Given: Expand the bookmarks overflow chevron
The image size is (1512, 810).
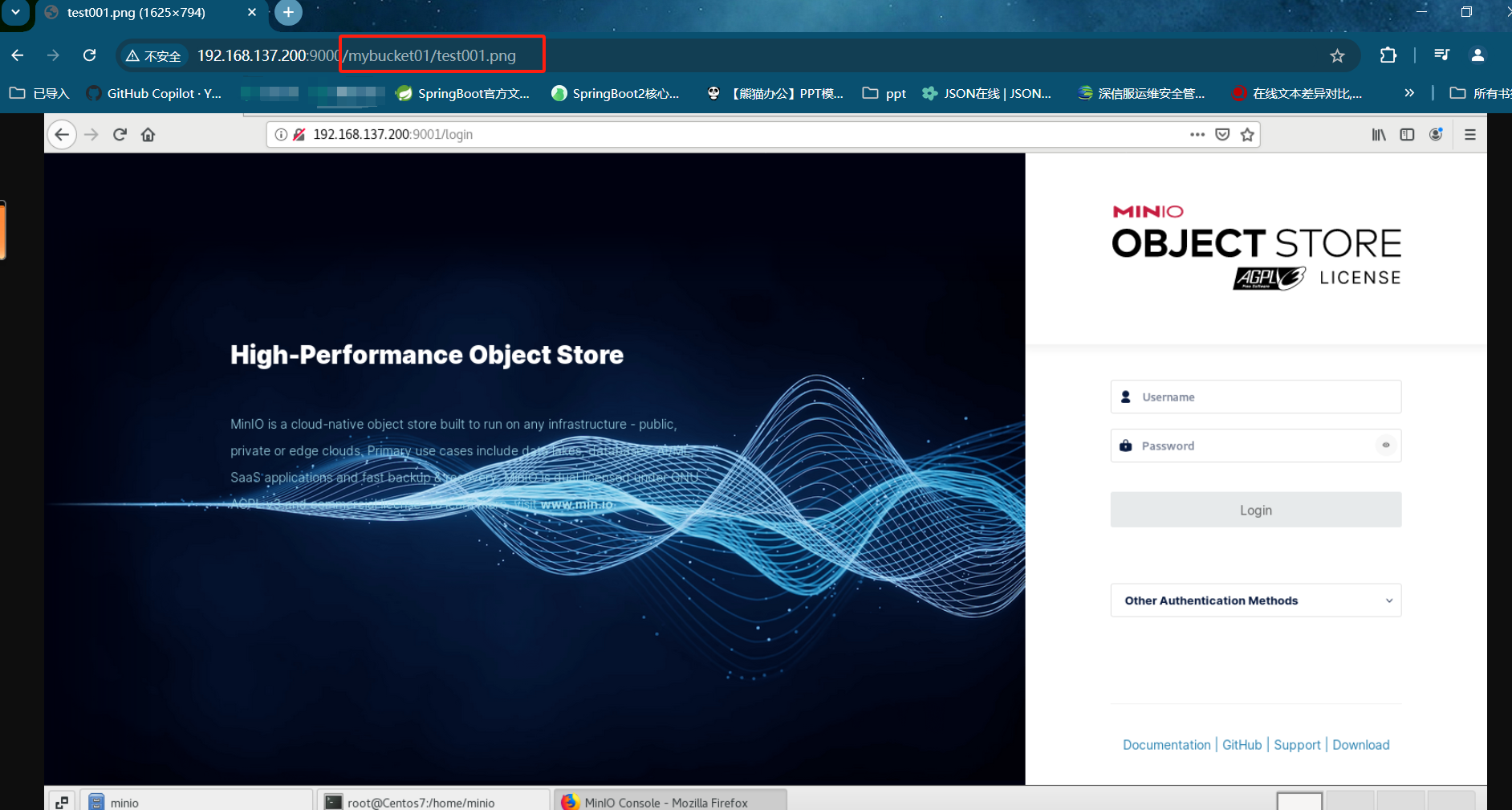Looking at the screenshot, I should [1409, 93].
